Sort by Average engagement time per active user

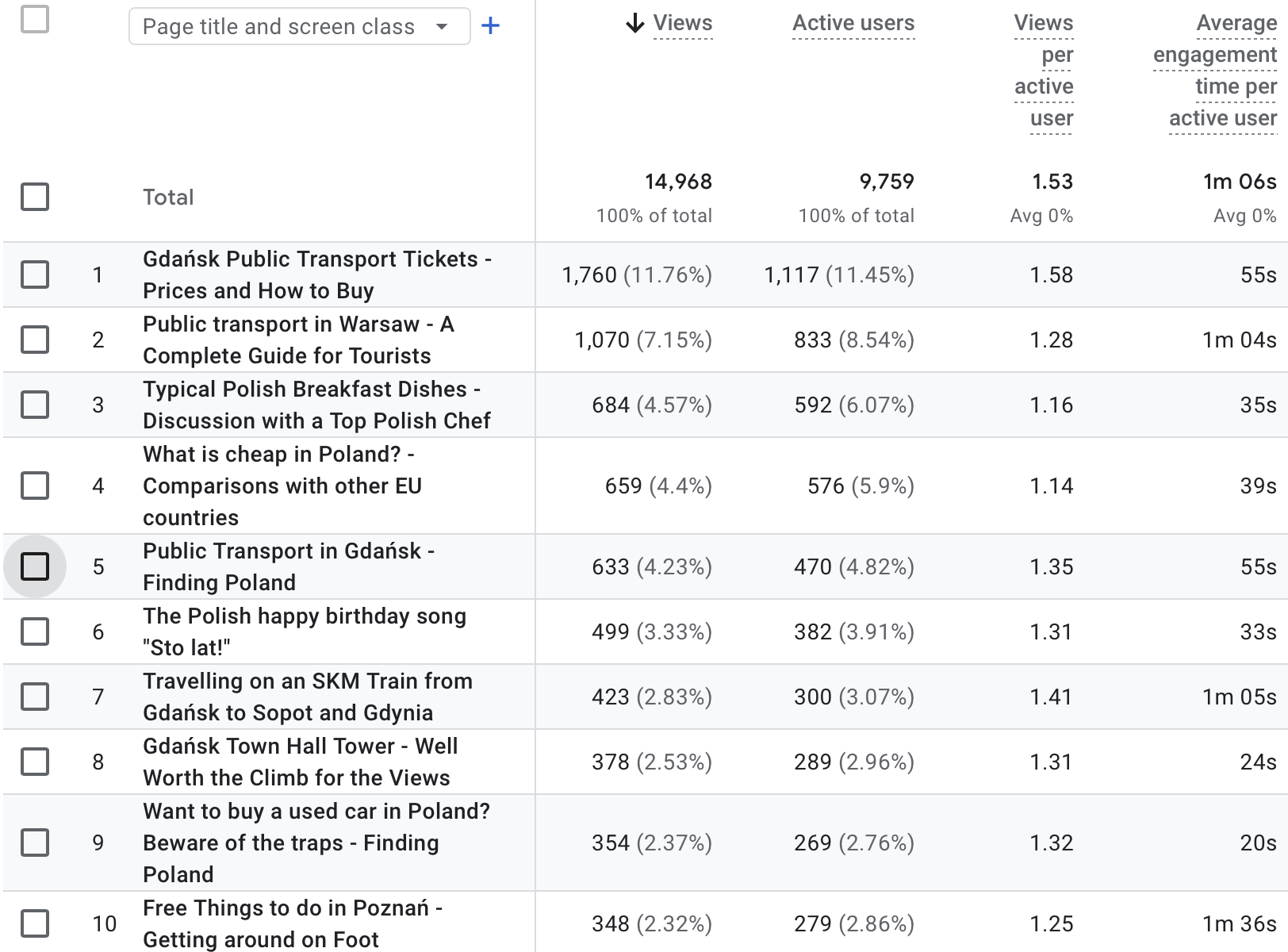[1215, 70]
